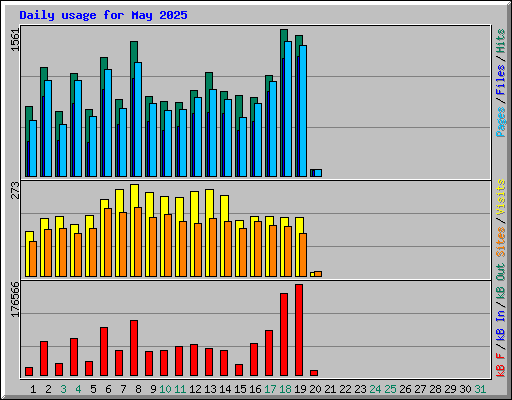512x400 pixels.
Task: Click the 'Sites / Visits' legend label
Action: 500,218
